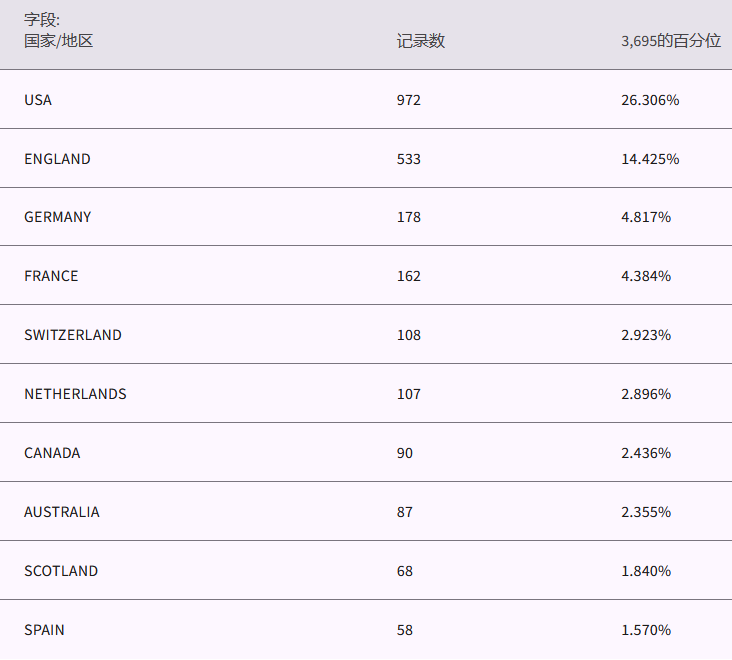Click the SPAIN country name
Image resolution: width=732 pixels, height=660 pixels.
[x=44, y=630]
